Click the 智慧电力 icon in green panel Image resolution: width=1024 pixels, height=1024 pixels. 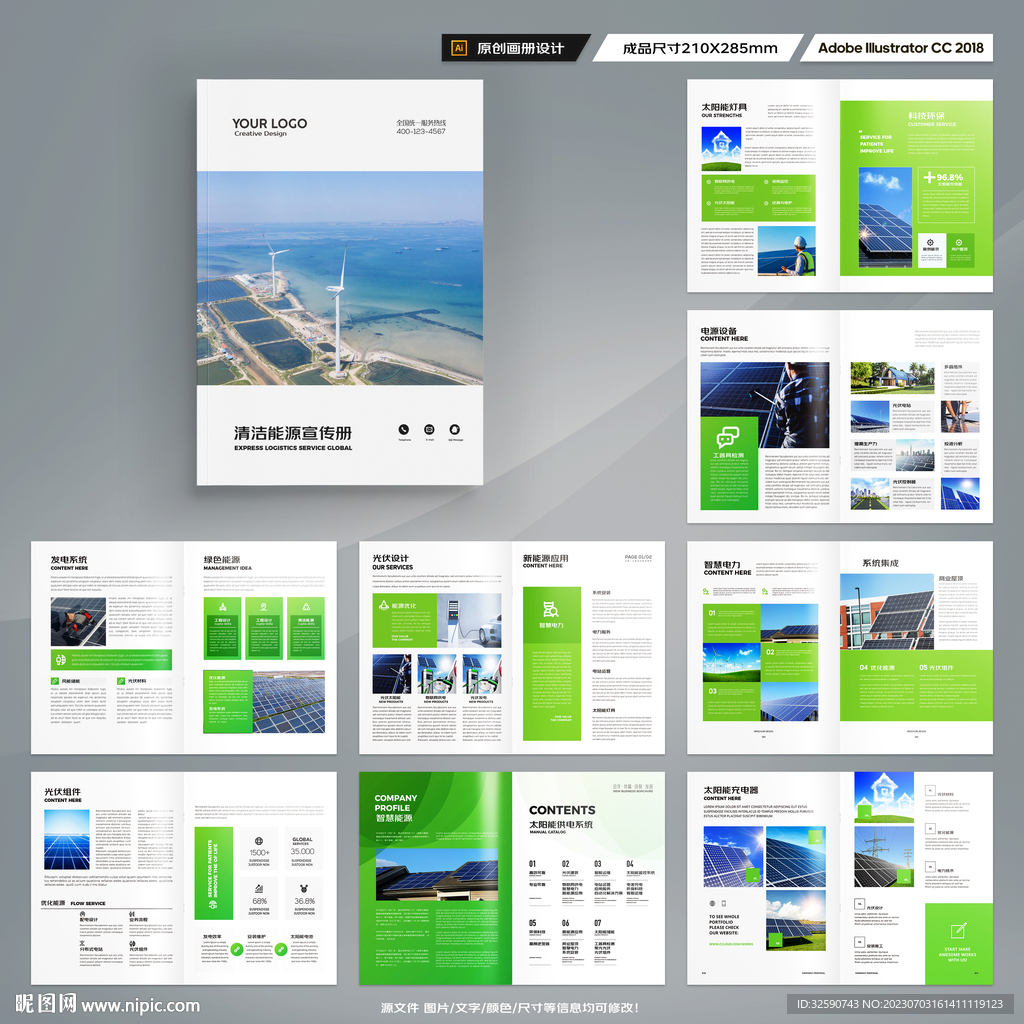click(x=551, y=609)
